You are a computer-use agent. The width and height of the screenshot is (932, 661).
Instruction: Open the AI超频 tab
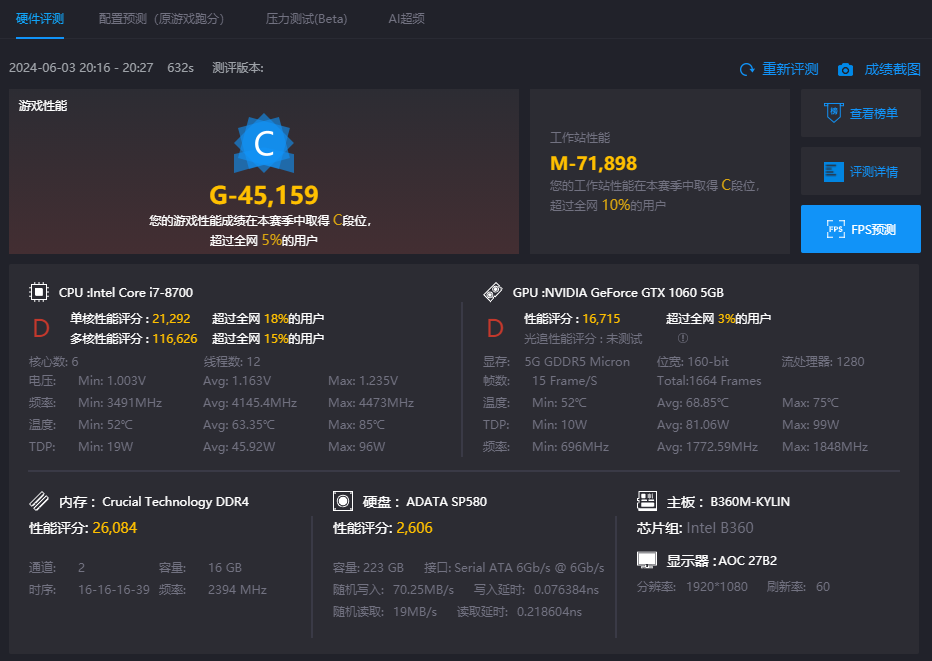coord(406,18)
